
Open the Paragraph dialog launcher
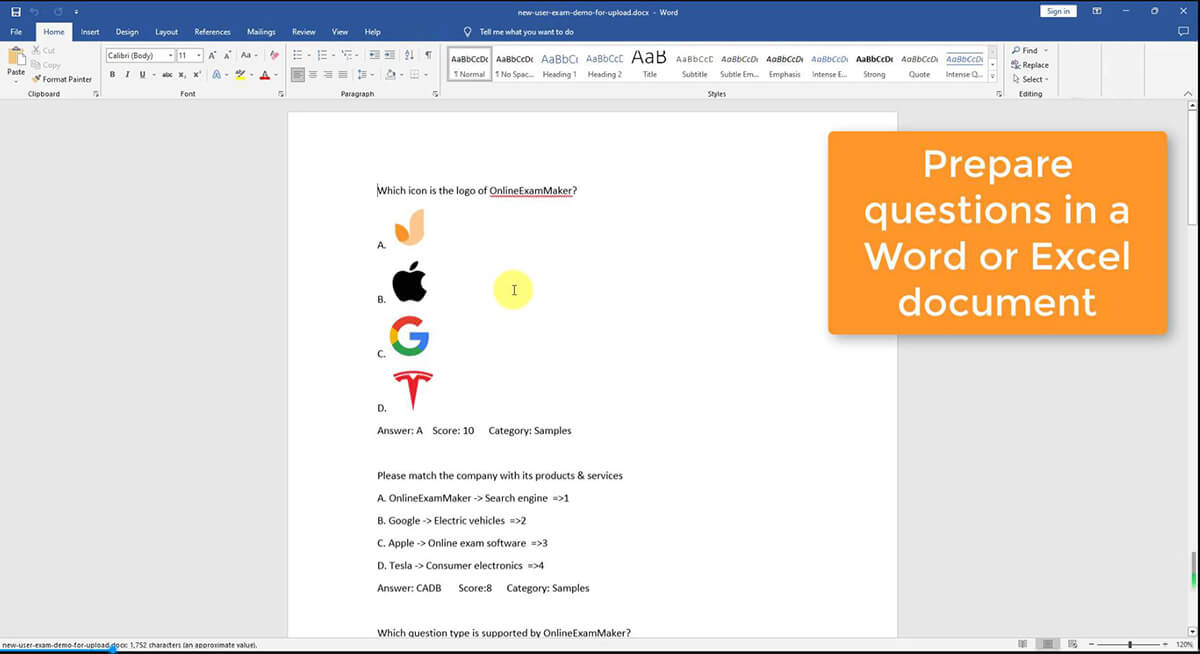pyautogui.click(x=435, y=94)
